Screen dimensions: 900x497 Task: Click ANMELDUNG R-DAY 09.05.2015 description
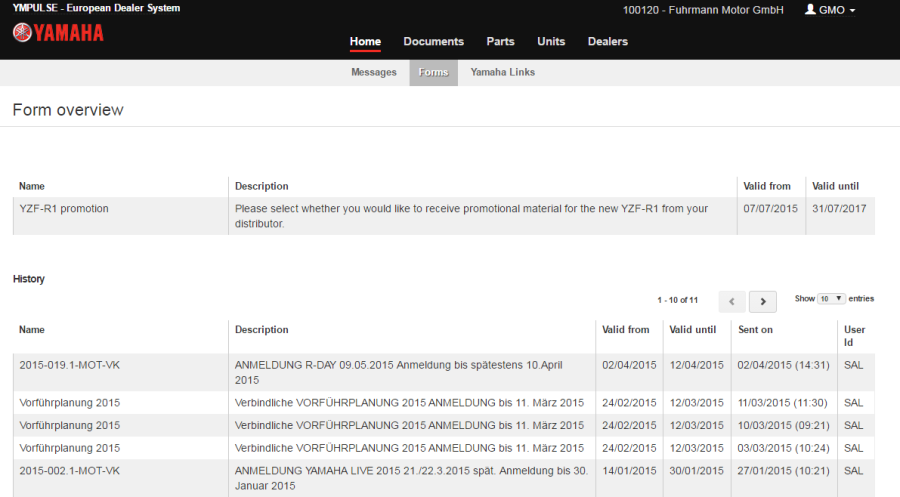[x=399, y=372]
